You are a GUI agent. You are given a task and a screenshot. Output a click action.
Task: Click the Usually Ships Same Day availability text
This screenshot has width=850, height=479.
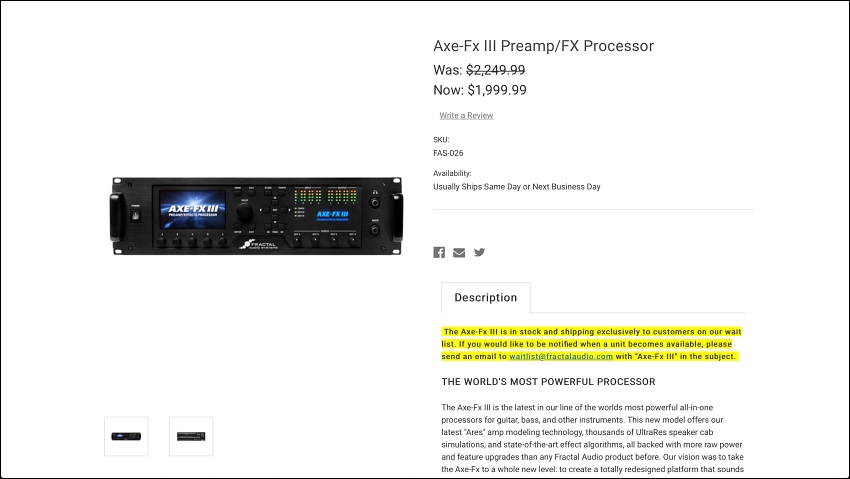click(517, 187)
